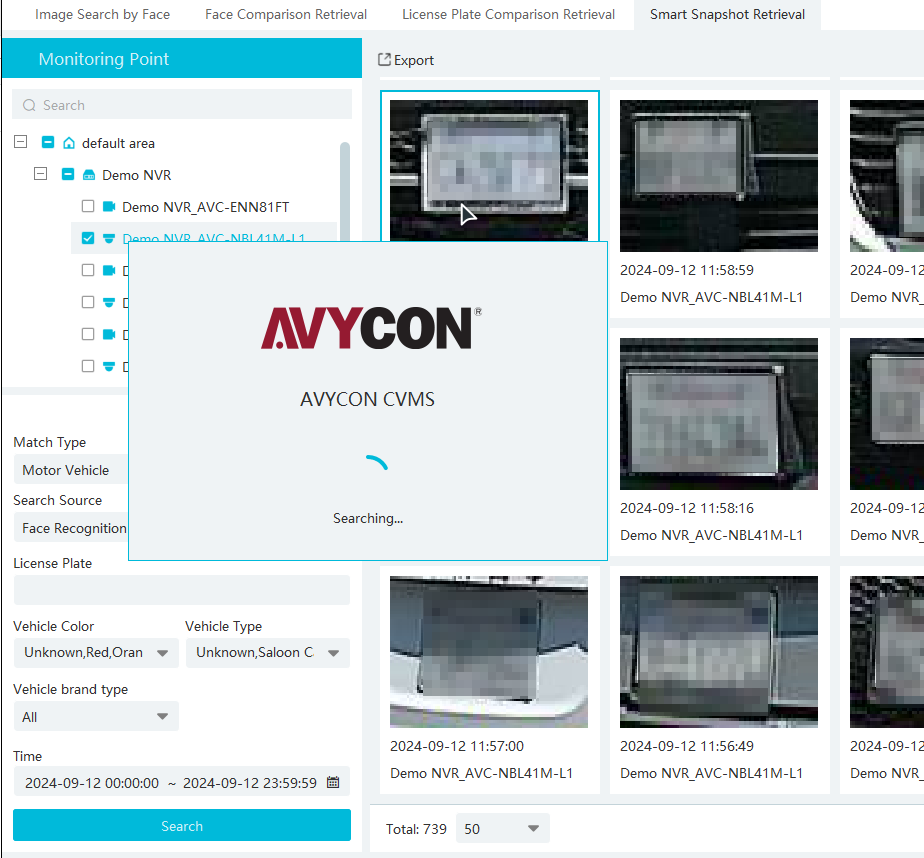Collapse the Demo NVR tree node
The height and width of the screenshot is (858, 924).
[x=41, y=174]
